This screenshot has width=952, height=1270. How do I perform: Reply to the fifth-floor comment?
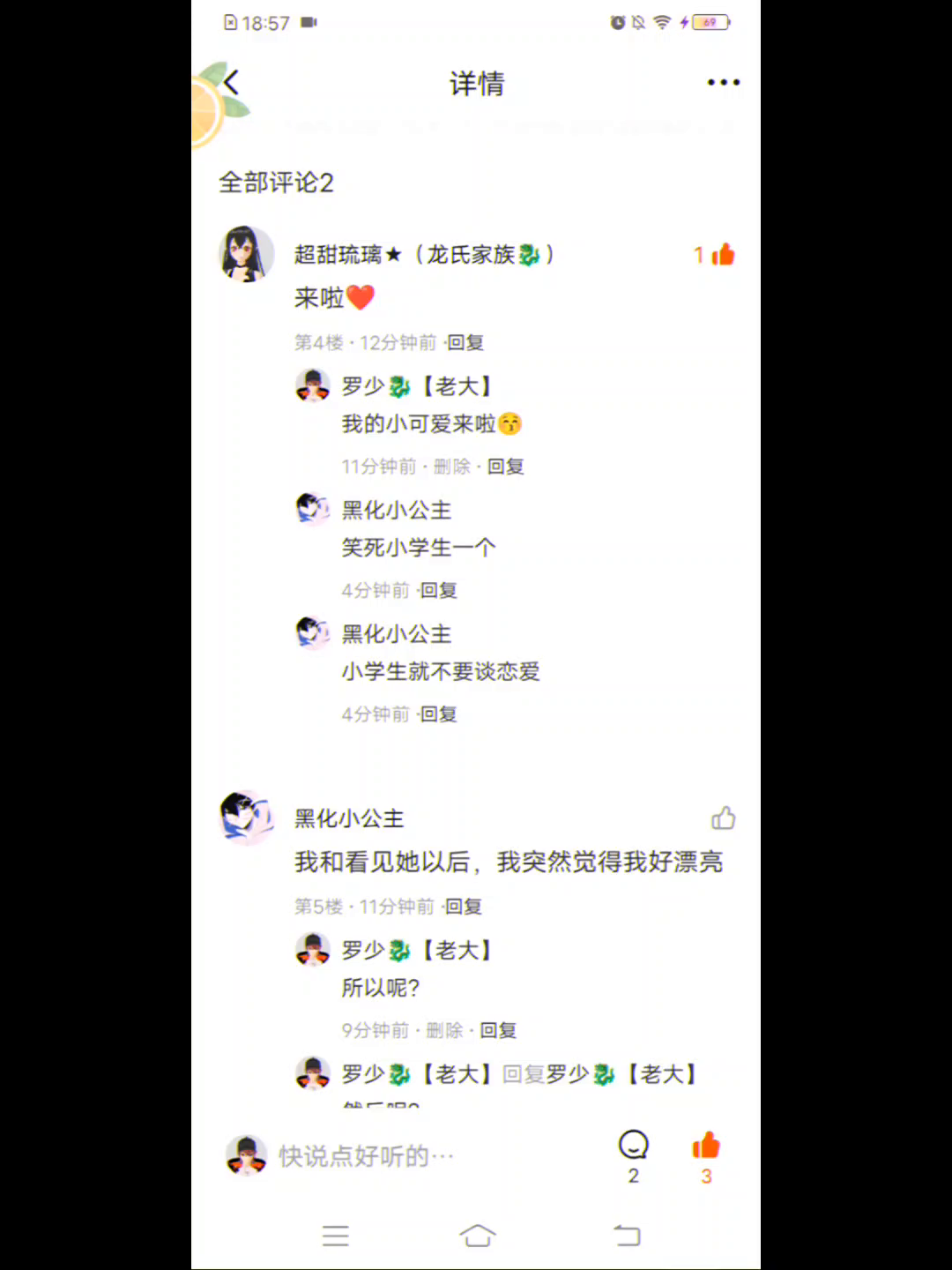(464, 907)
